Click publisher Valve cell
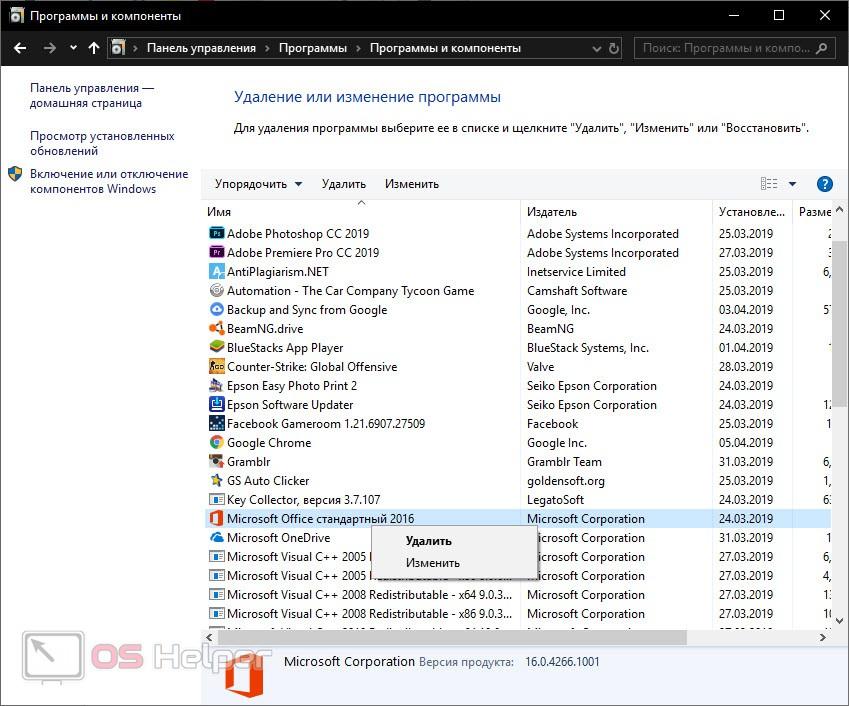The image size is (849, 706). pos(540,367)
